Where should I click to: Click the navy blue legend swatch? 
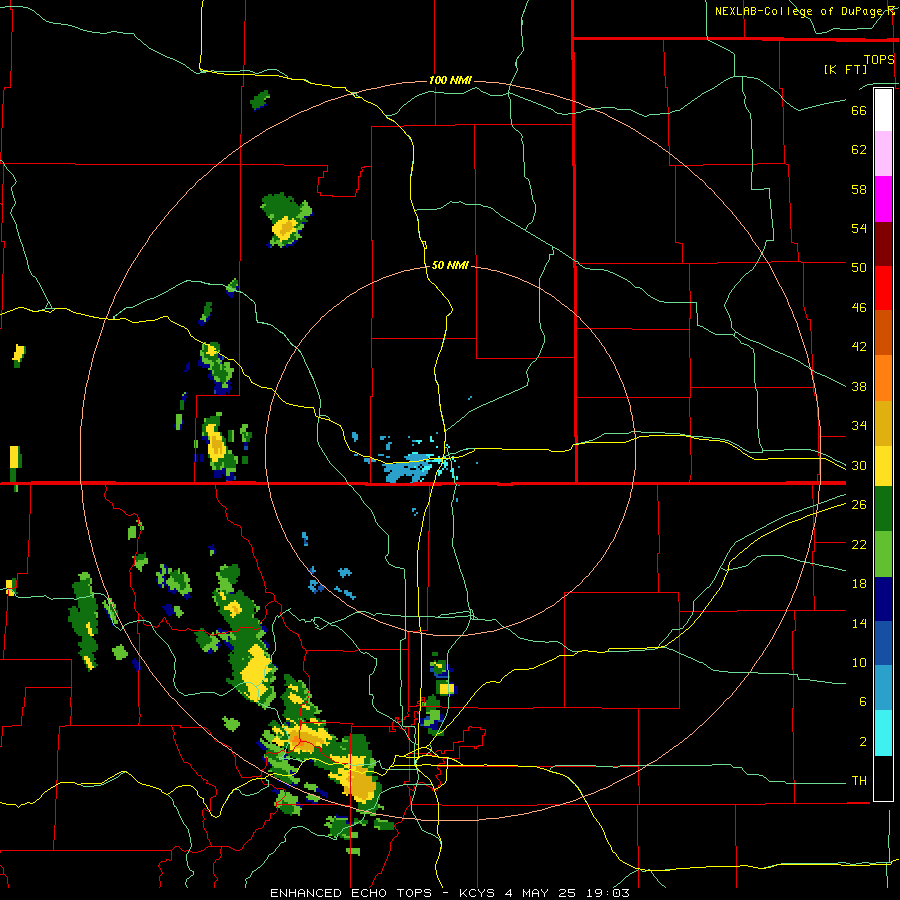(883, 599)
